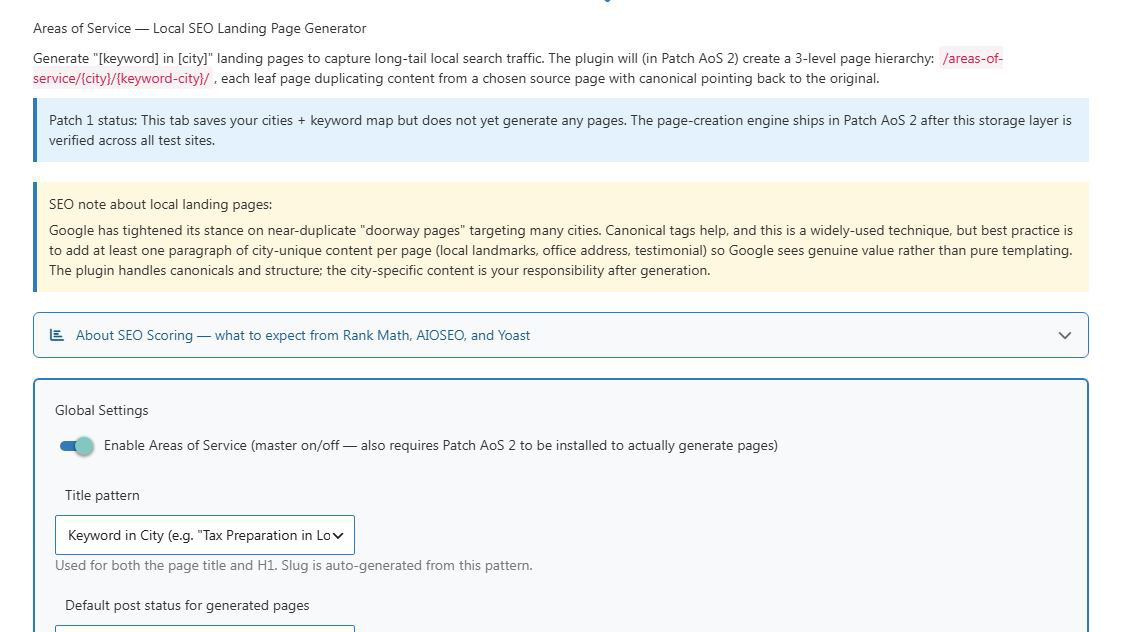1121x632 pixels.
Task: Toggle the Enable Areas of Service switch
Action: 76,446
